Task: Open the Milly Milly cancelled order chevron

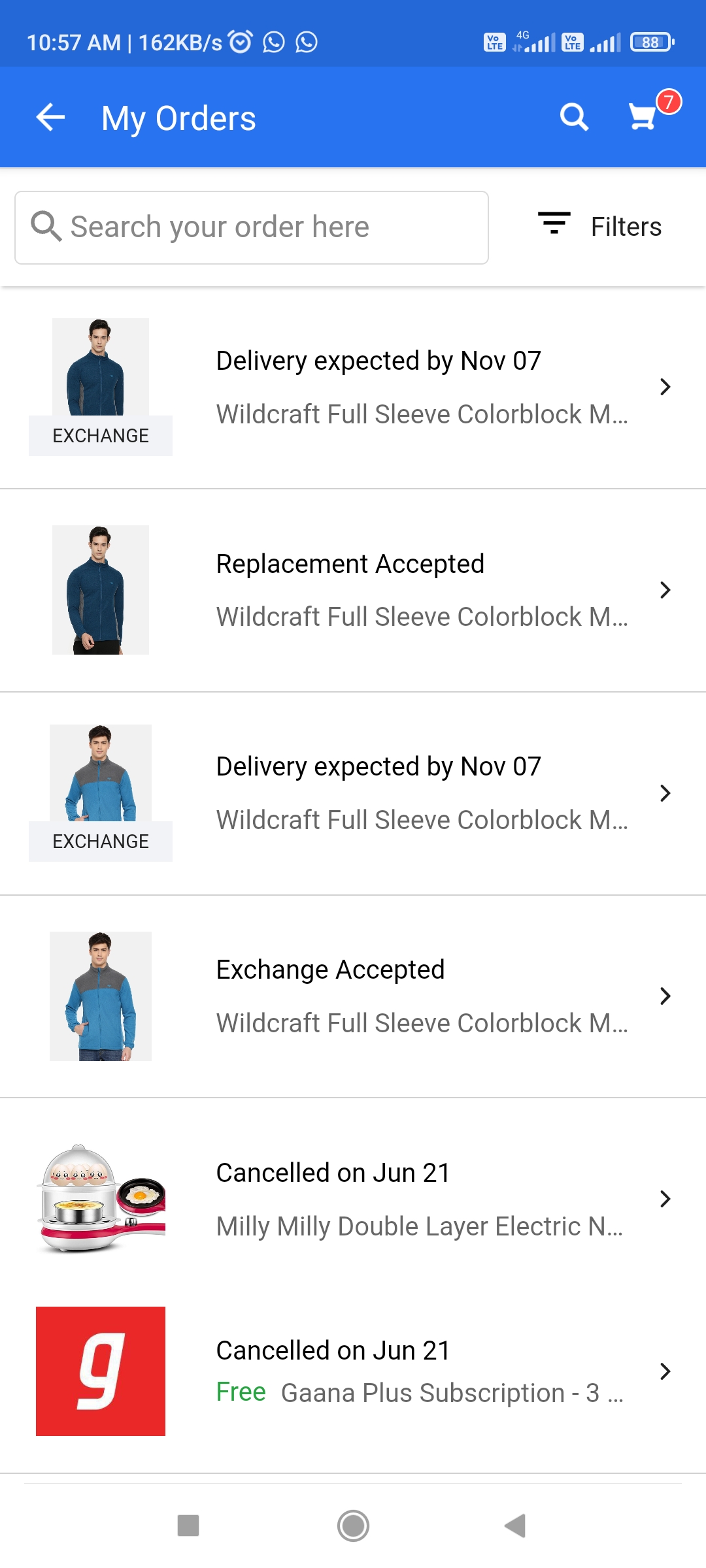Action: [x=665, y=1199]
